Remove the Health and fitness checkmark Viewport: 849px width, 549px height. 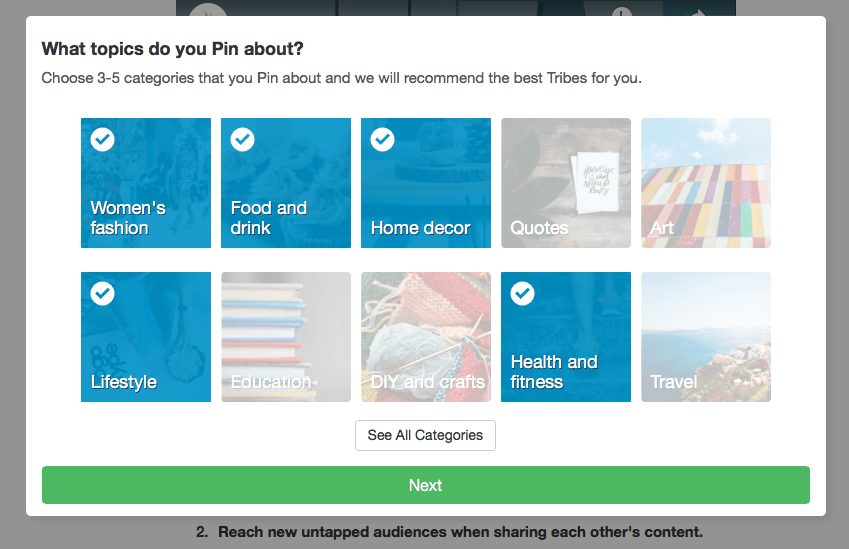click(x=522, y=294)
